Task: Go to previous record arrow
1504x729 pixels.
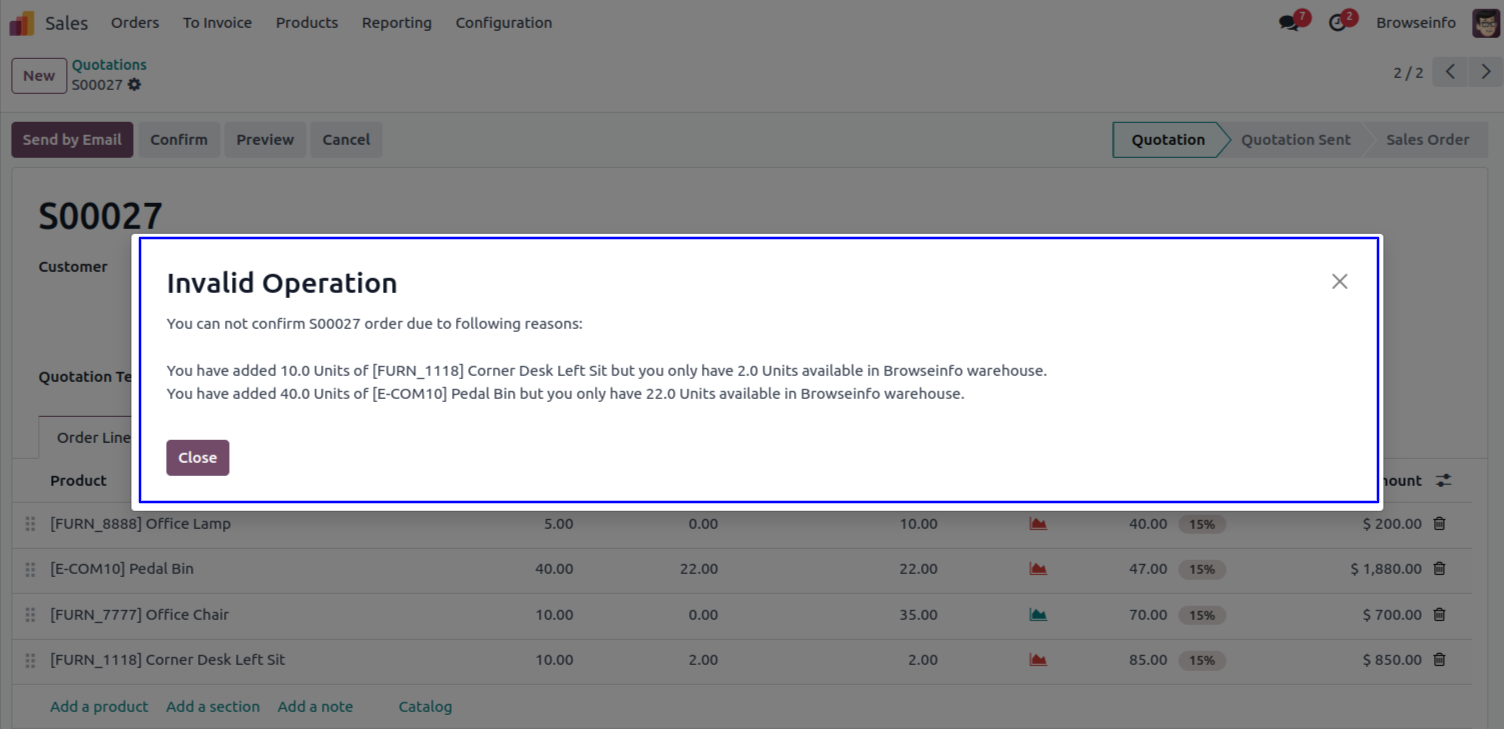Action: click(x=1450, y=72)
